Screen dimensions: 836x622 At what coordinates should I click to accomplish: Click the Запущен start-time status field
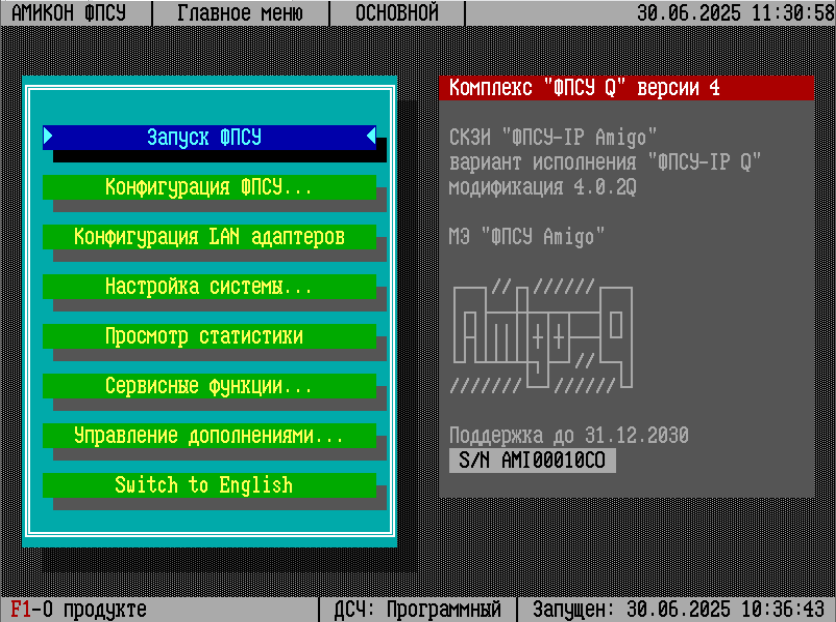(678, 609)
